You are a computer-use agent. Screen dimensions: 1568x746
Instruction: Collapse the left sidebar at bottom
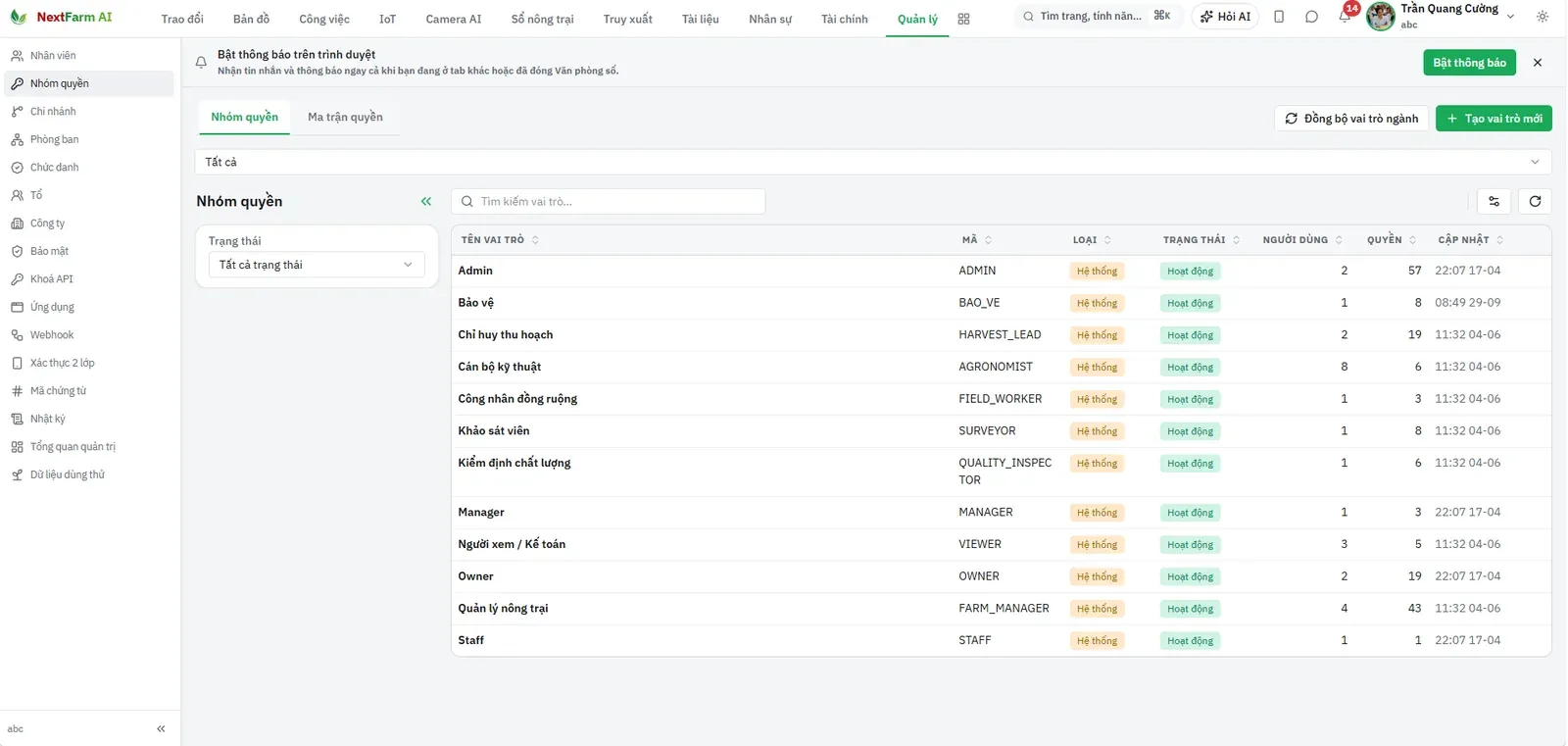click(x=161, y=728)
